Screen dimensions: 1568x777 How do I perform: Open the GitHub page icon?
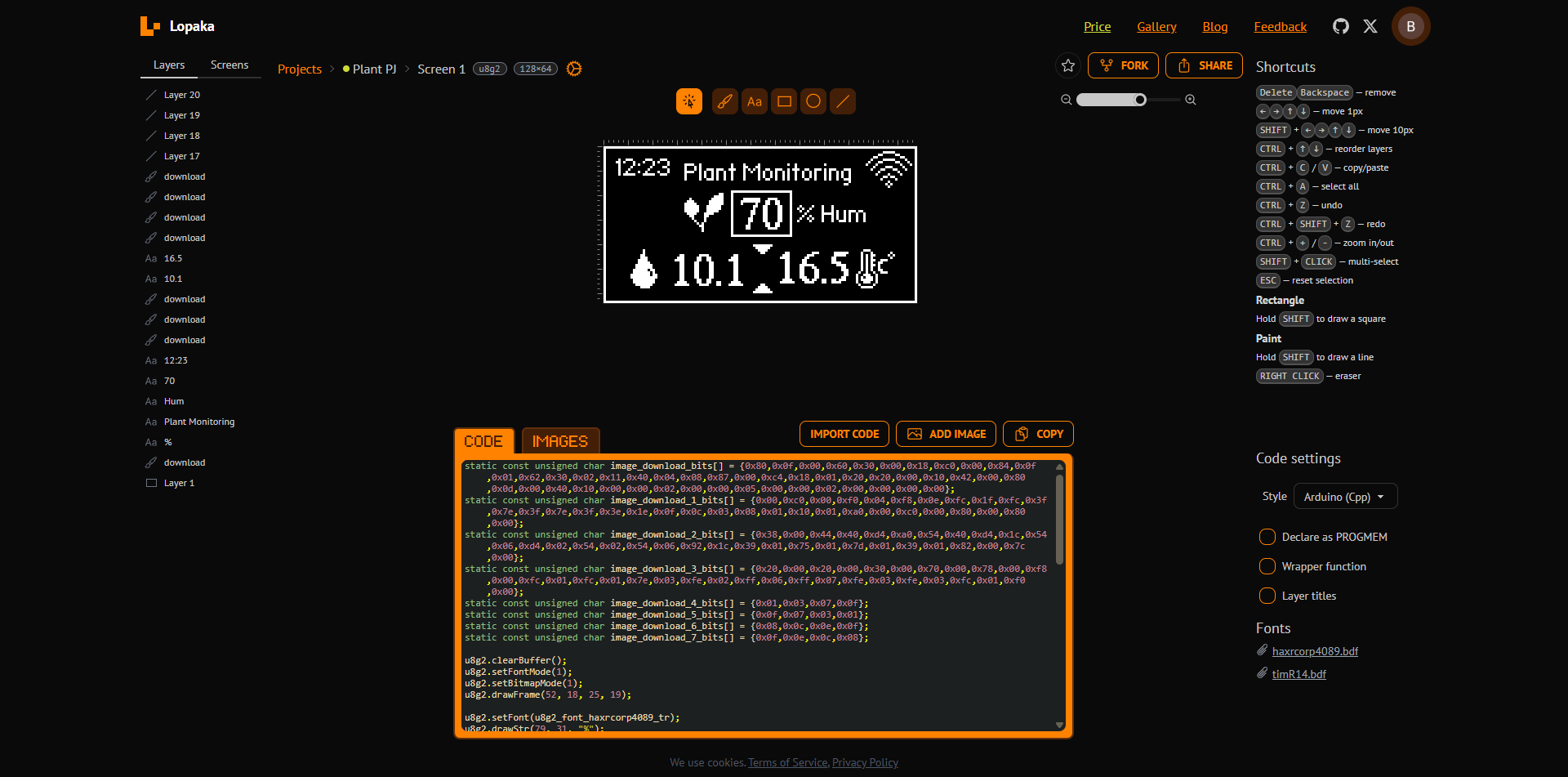[x=1340, y=26]
